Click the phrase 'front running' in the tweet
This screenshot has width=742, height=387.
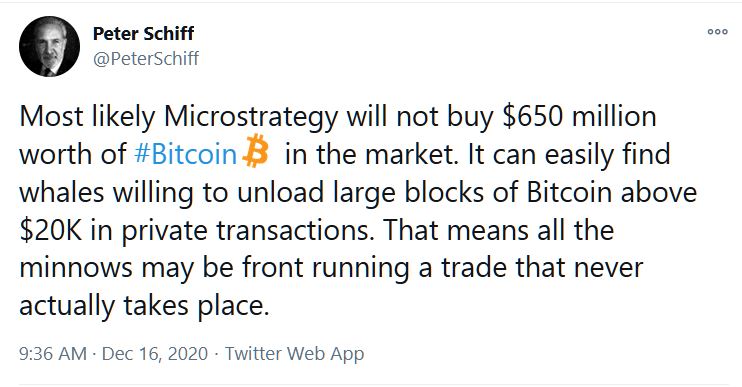pos(326,268)
